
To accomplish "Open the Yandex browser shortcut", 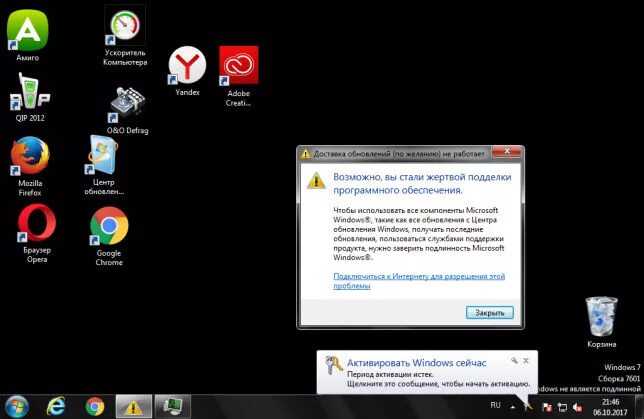I will 187,71.
